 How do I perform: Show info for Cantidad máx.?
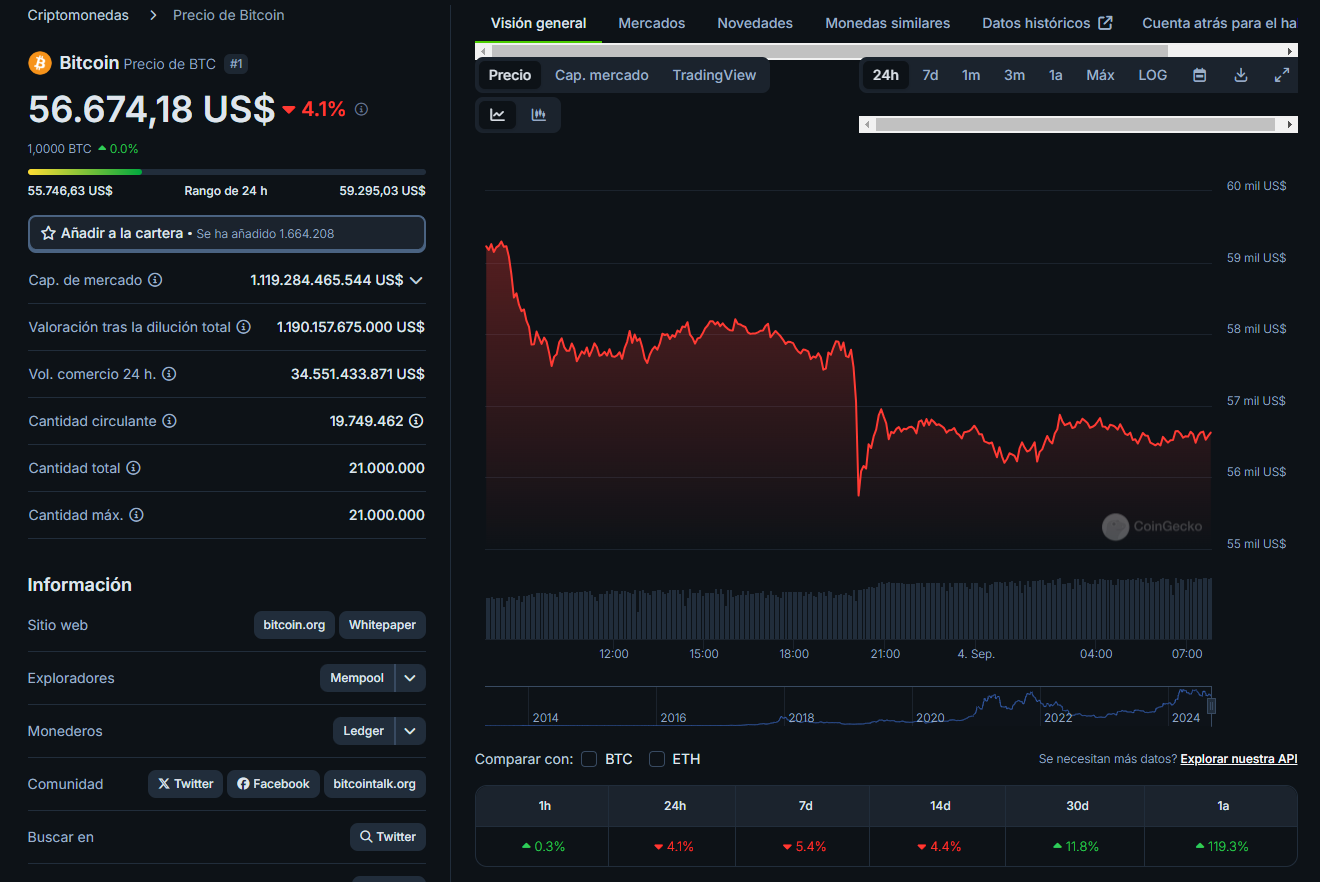[136, 515]
